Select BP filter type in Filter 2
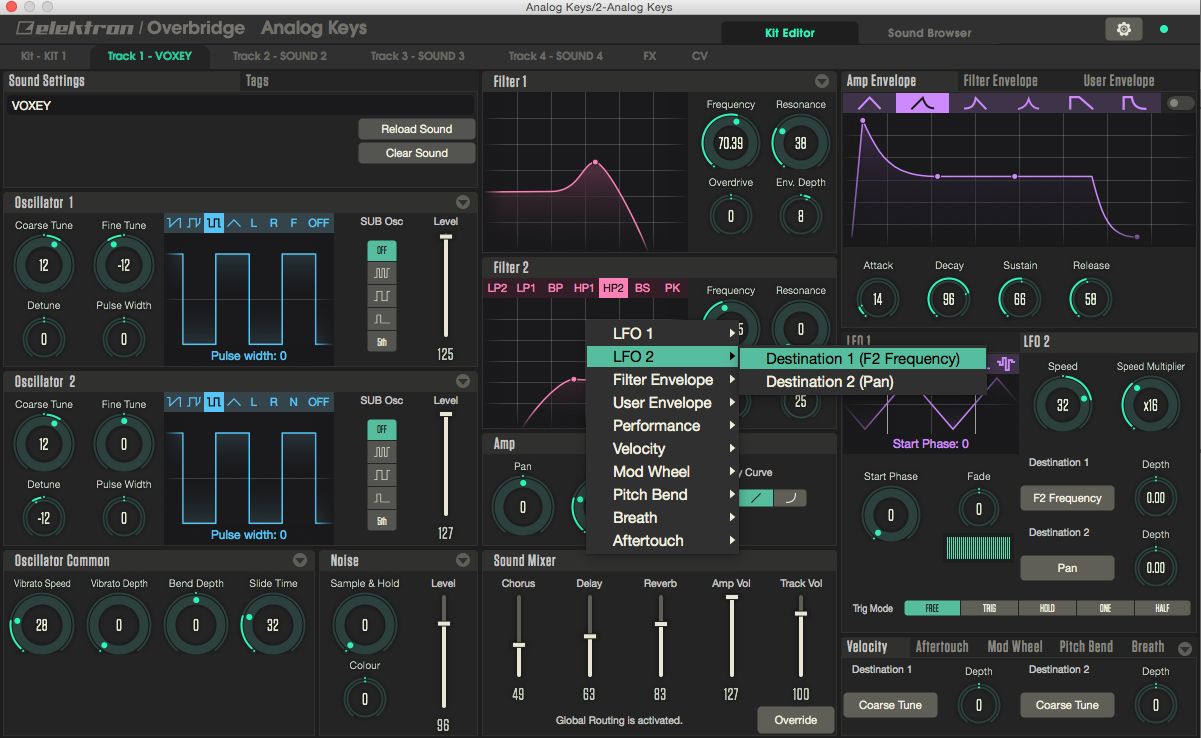 [556, 288]
